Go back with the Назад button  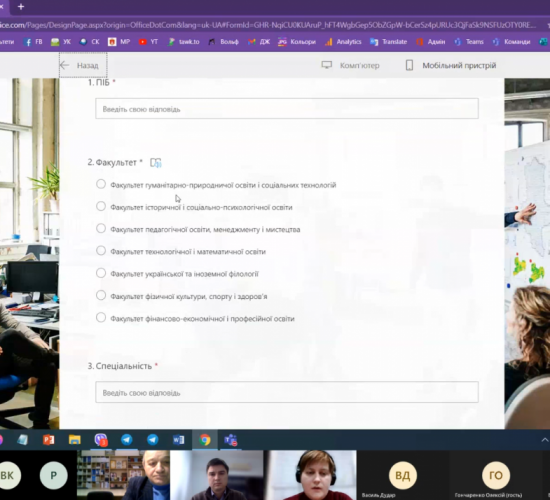coord(83,65)
